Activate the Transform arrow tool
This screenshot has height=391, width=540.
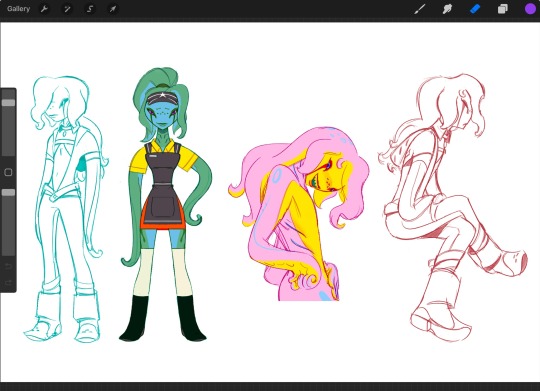click(113, 9)
